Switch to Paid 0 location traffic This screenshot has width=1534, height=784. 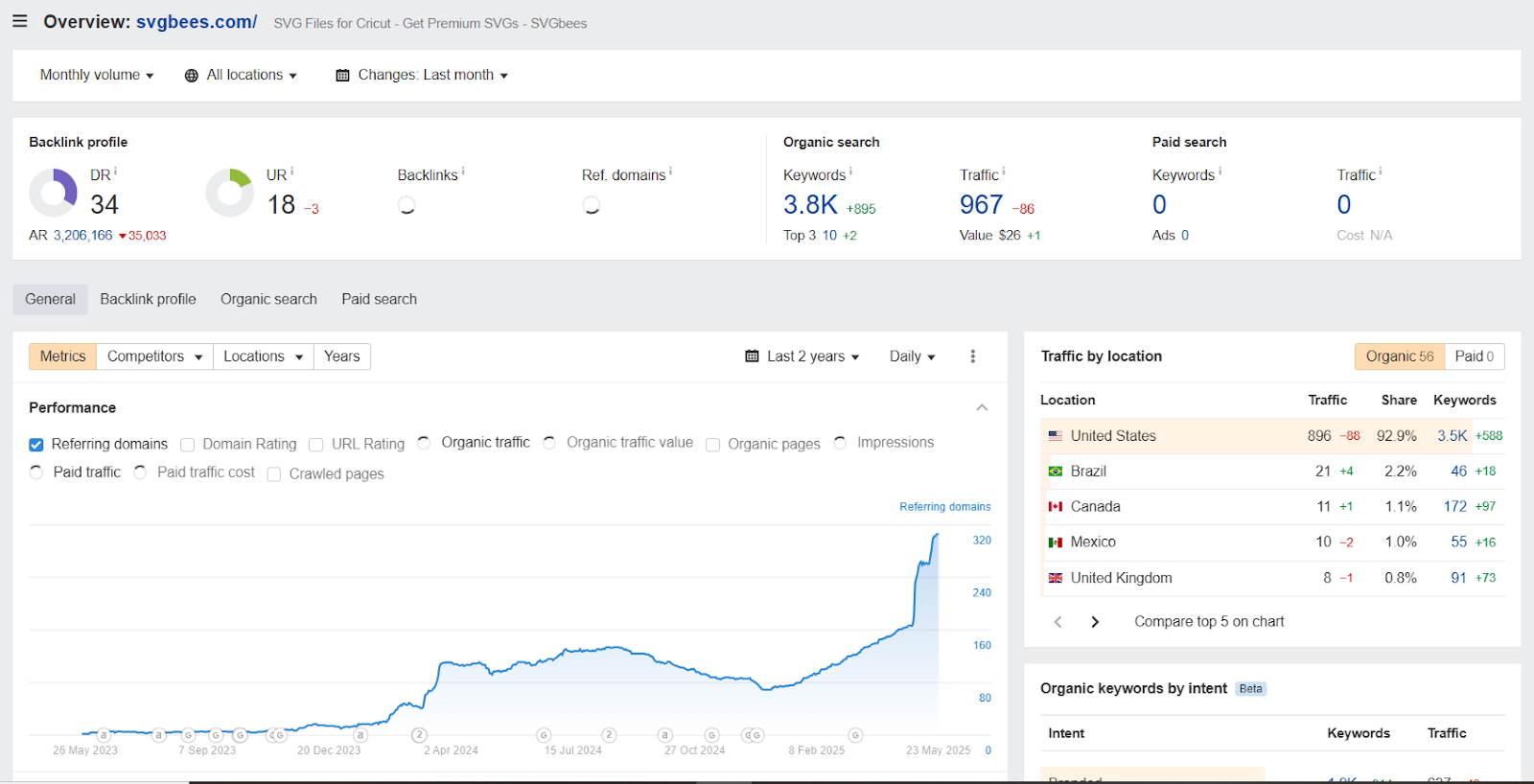coord(1474,357)
